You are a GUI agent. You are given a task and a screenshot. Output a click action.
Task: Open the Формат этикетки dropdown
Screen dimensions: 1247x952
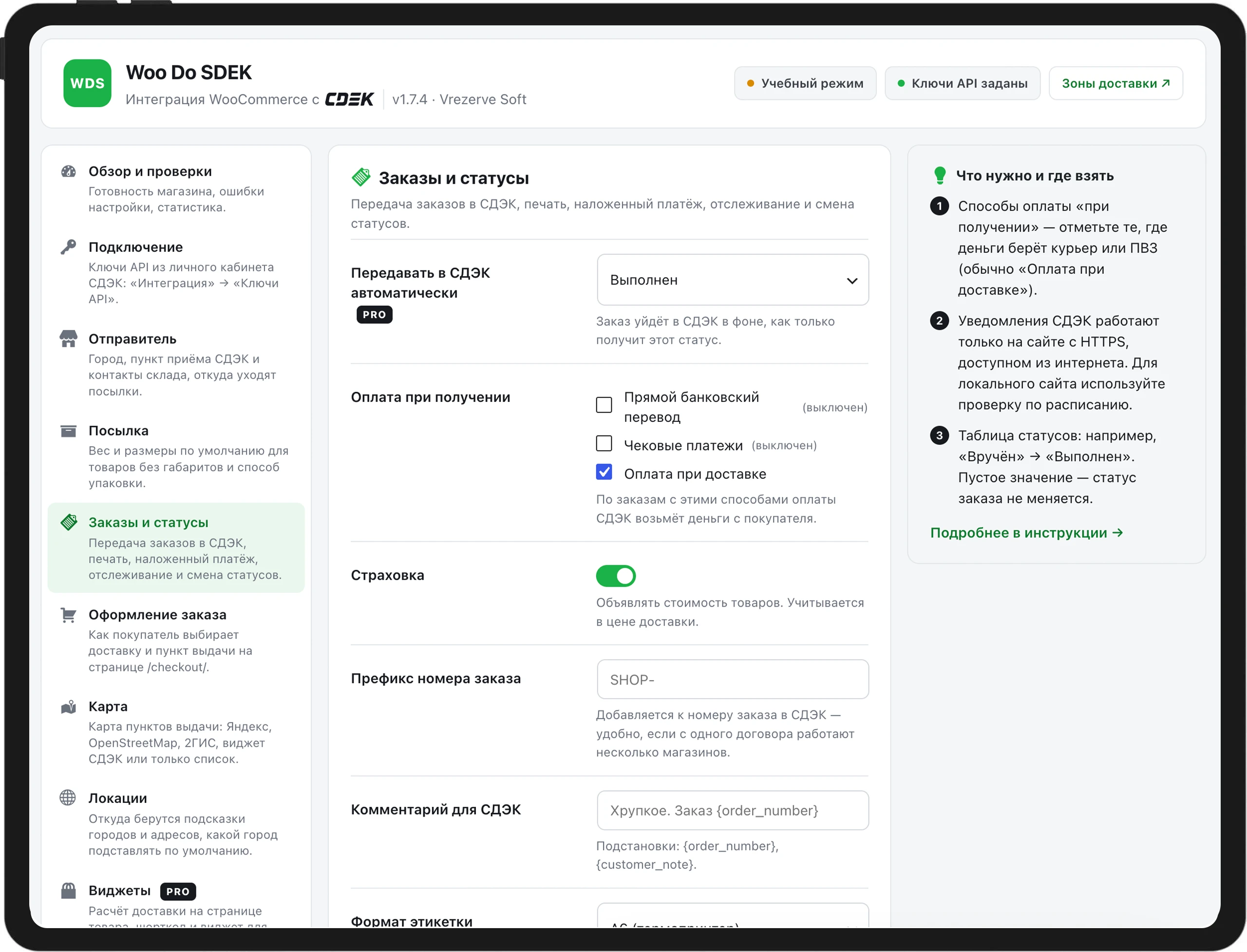point(733,916)
